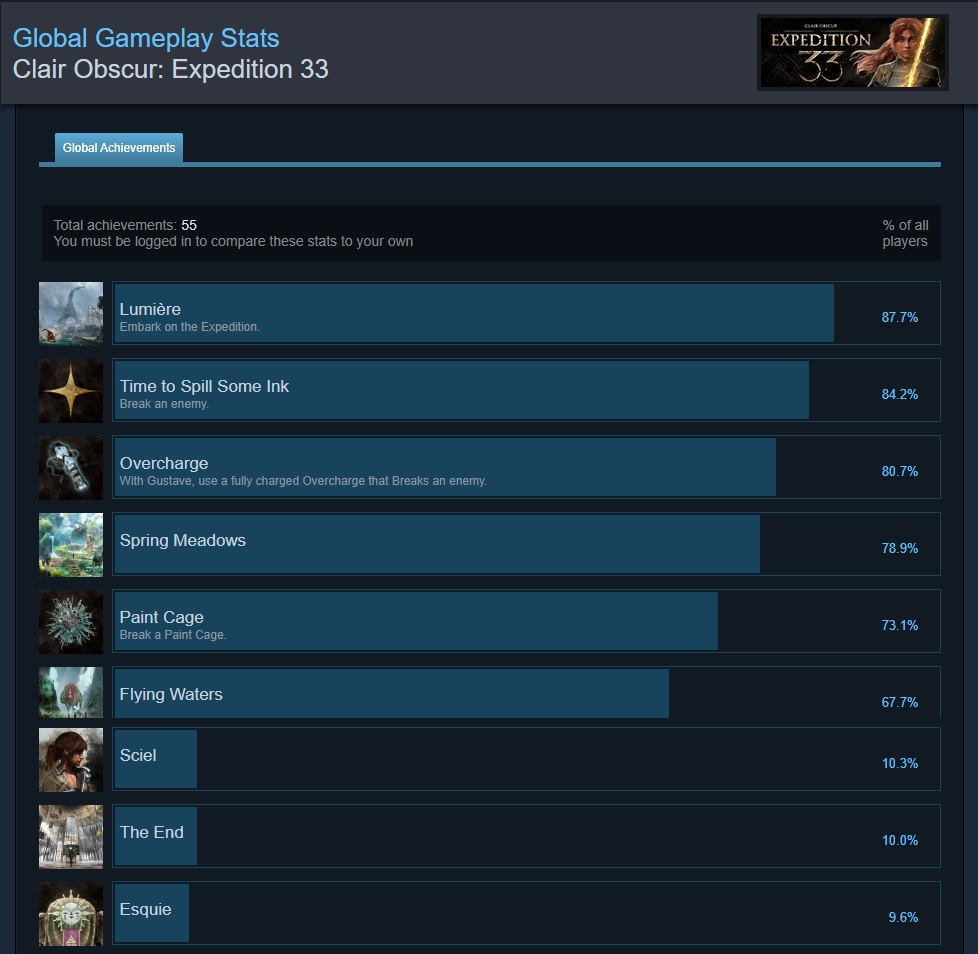This screenshot has height=954, width=978.
Task: Click the 84.2% player percentage value
Action: [899, 394]
